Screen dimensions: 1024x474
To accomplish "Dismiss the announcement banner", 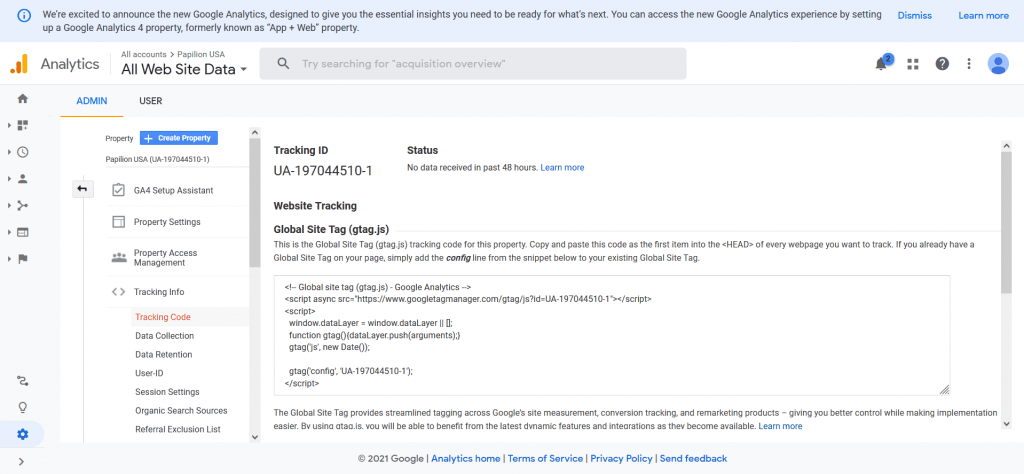I will 914,16.
